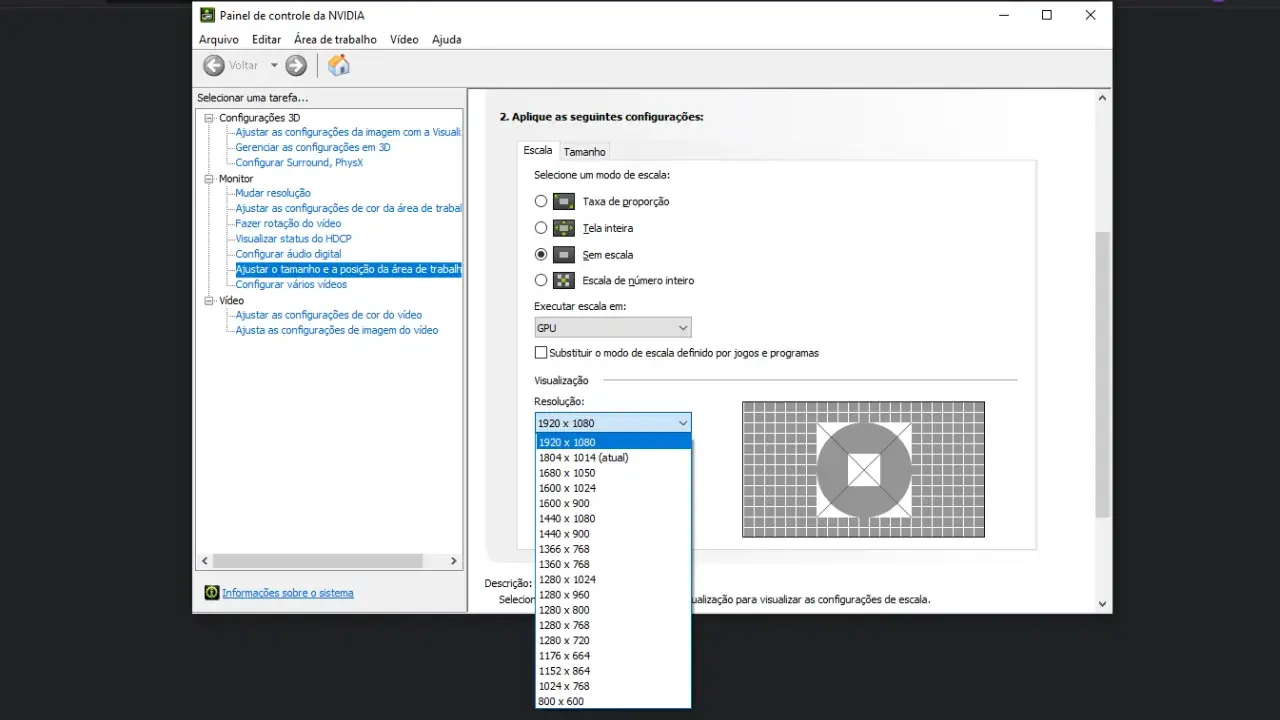This screenshot has width=1280, height=720.
Task: Open Configurar Surround, PhysX
Action: click(x=299, y=162)
